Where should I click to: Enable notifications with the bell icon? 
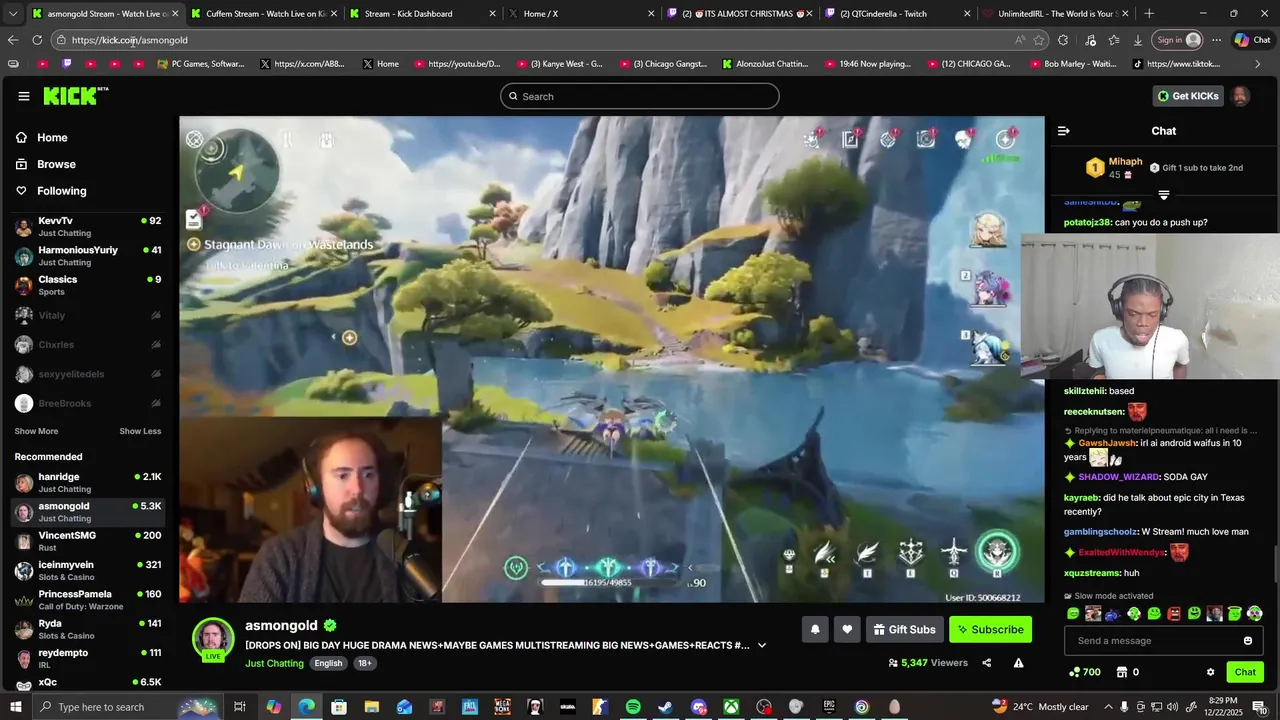click(x=815, y=629)
